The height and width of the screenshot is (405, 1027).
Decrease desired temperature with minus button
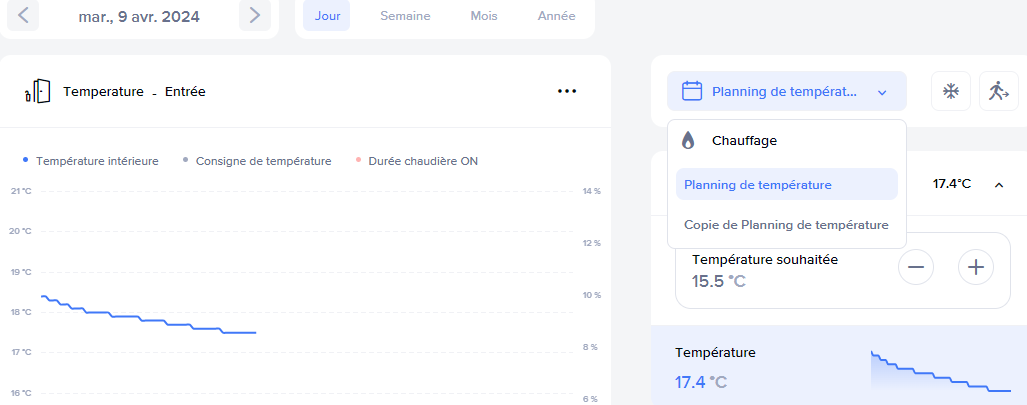pos(916,267)
